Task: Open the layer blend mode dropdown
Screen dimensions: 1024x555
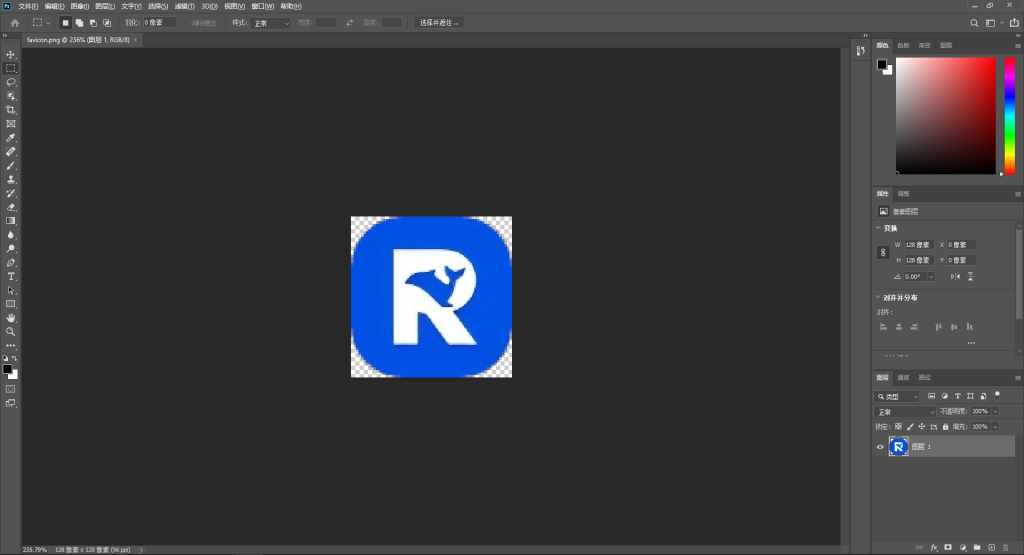Action: point(904,412)
